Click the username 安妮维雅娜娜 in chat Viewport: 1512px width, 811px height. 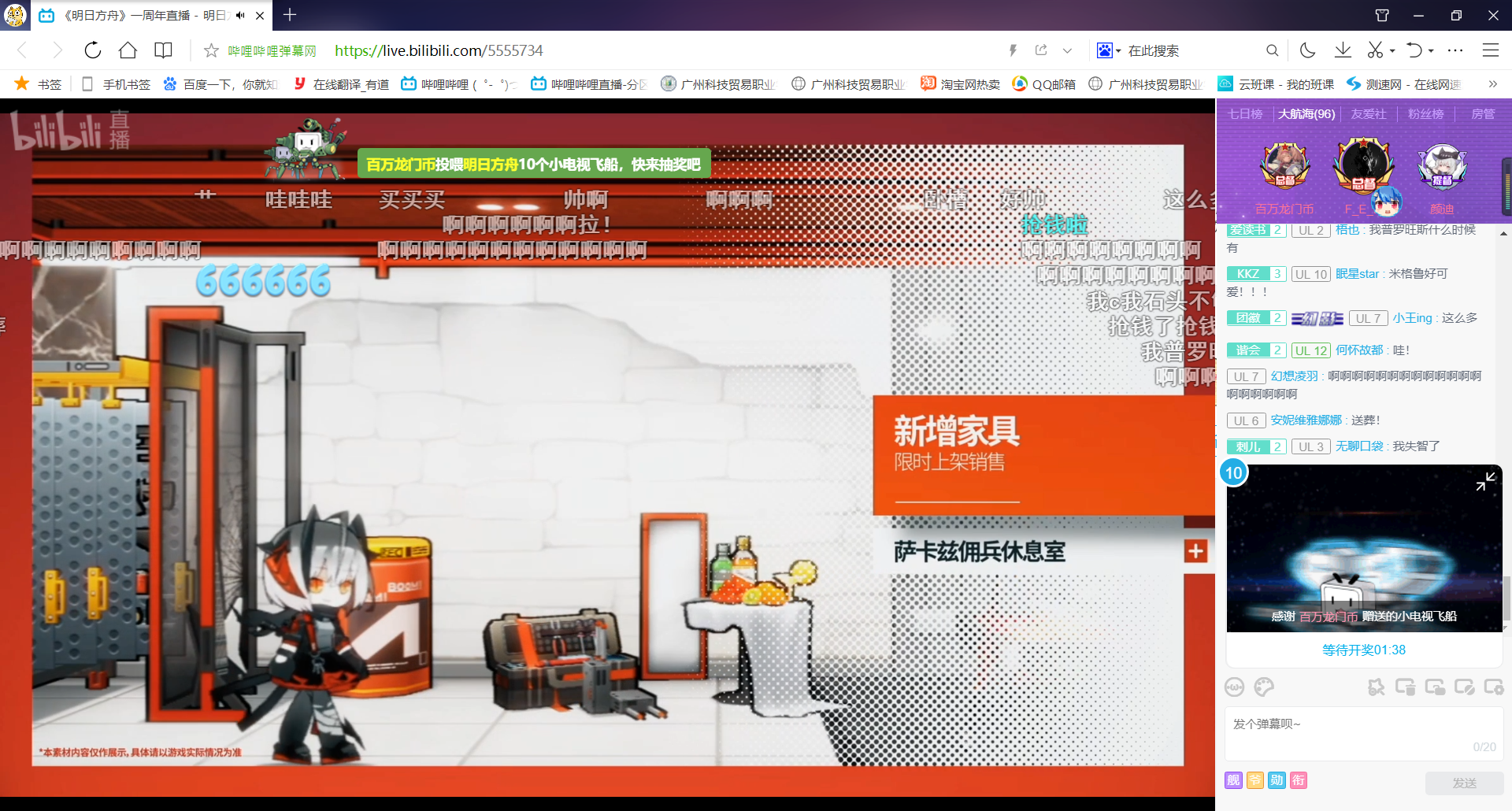1306,420
